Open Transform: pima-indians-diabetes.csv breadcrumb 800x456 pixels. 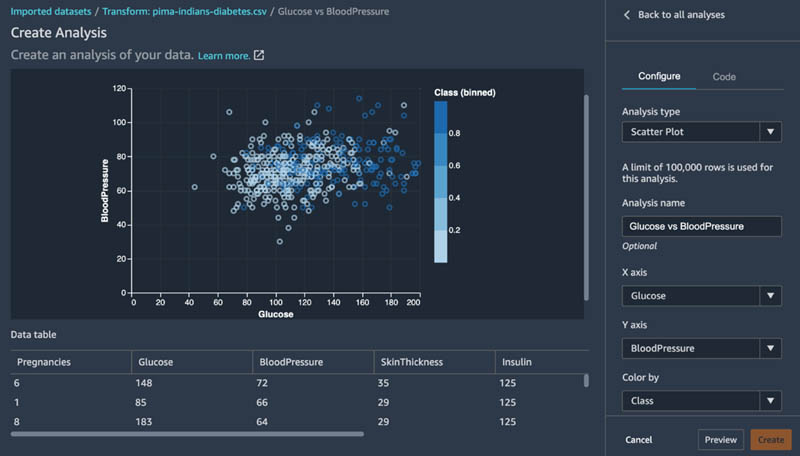(184, 11)
